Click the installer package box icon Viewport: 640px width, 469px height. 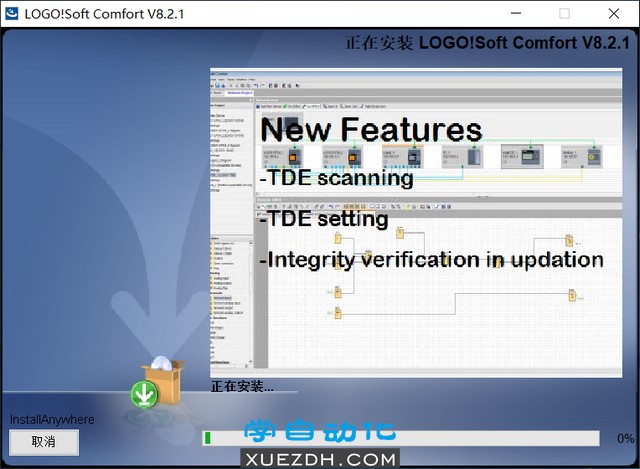click(165, 381)
